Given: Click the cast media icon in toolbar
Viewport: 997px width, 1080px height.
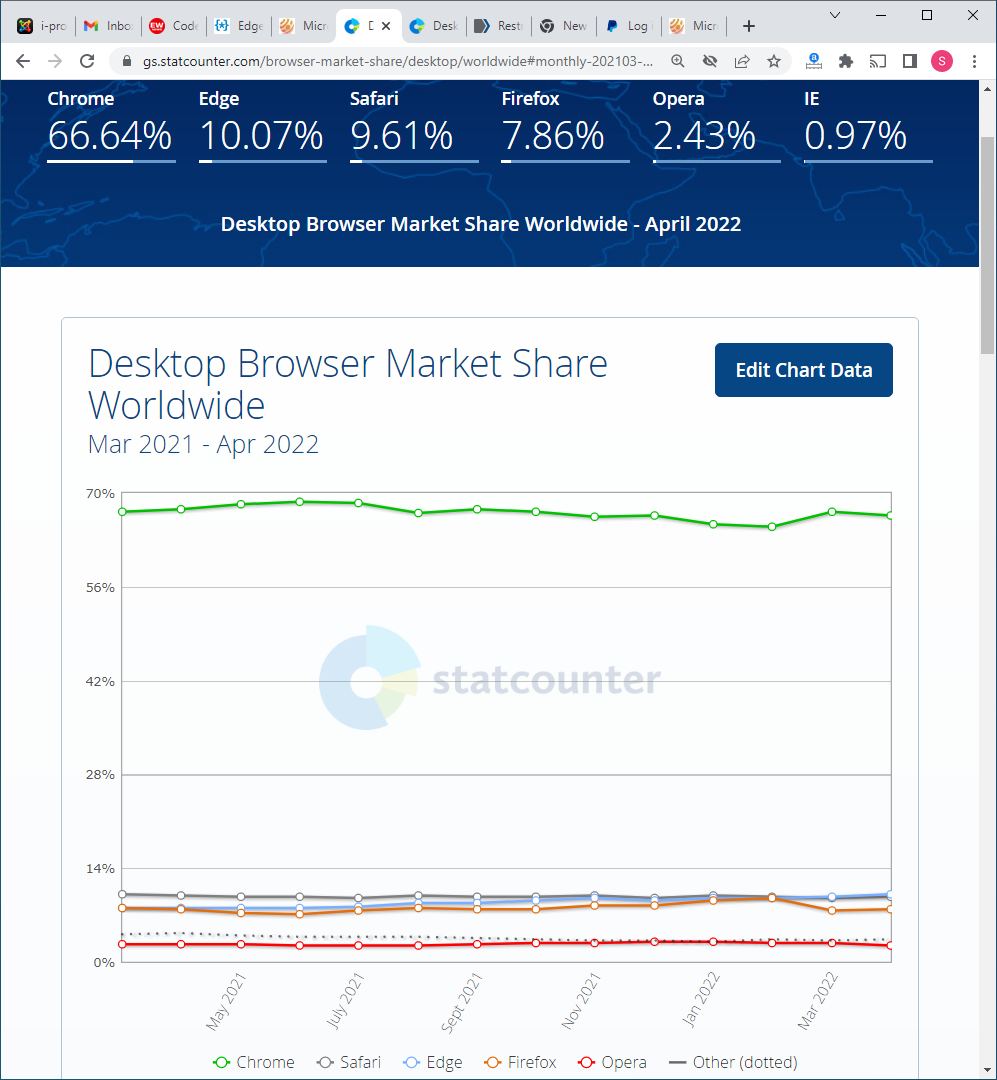Looking at the screenshot, I should click(878, 61).
